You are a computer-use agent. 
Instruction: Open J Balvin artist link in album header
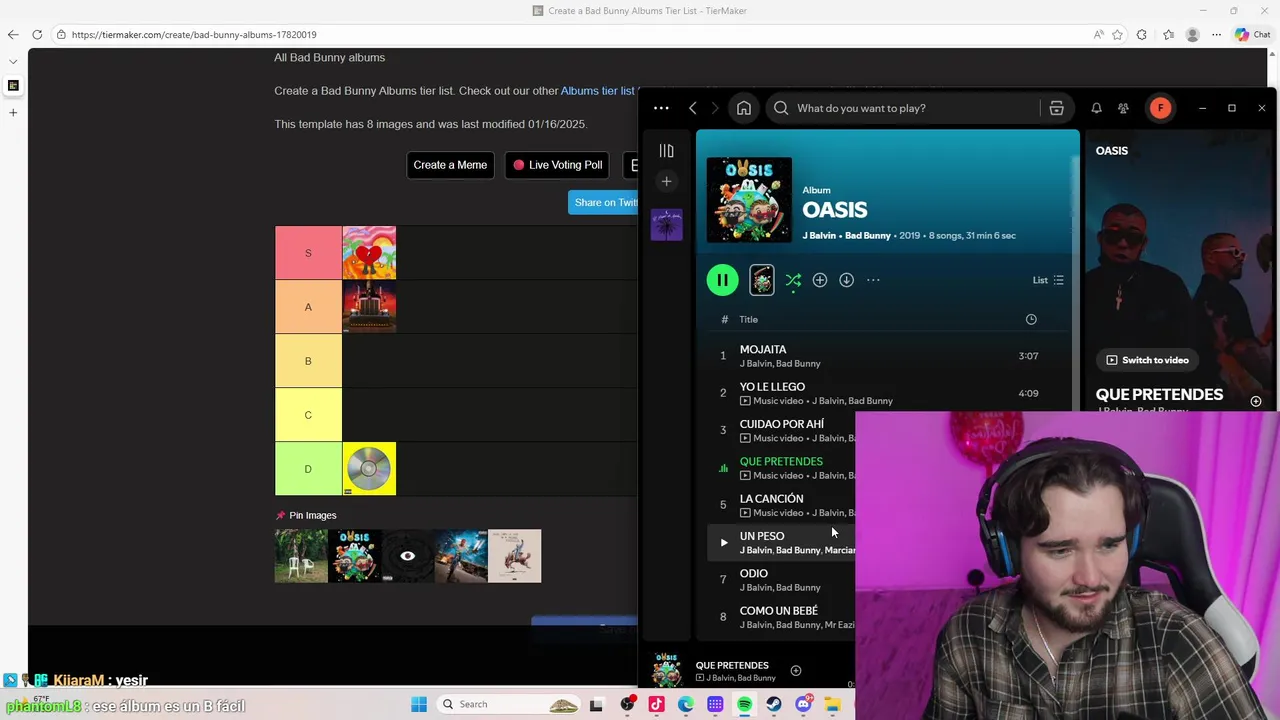pyautogui.click(x=819, y=236)
